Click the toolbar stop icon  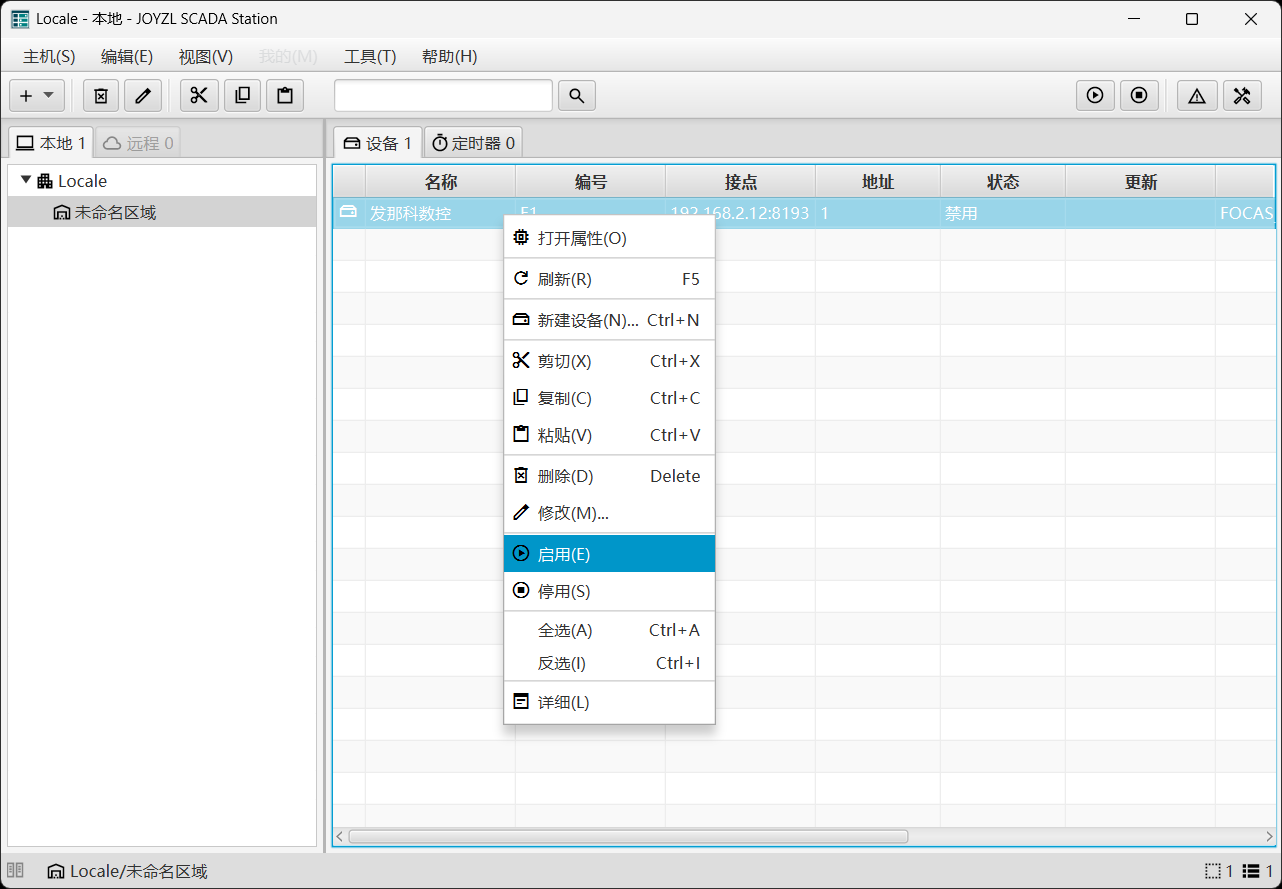pyautogui.click(x=1139, y=96)
